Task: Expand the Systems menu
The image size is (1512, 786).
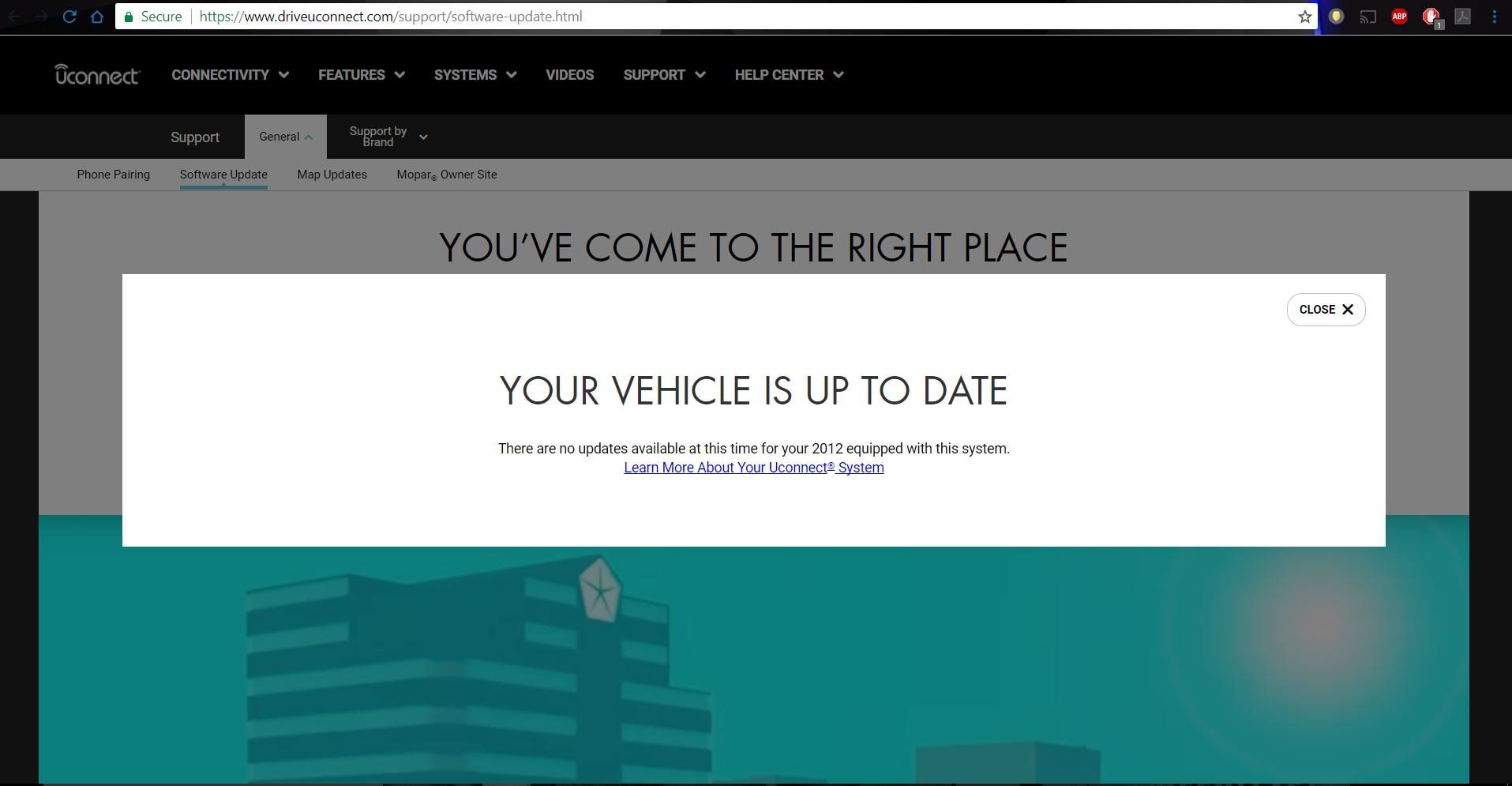Action: (475, 75)
